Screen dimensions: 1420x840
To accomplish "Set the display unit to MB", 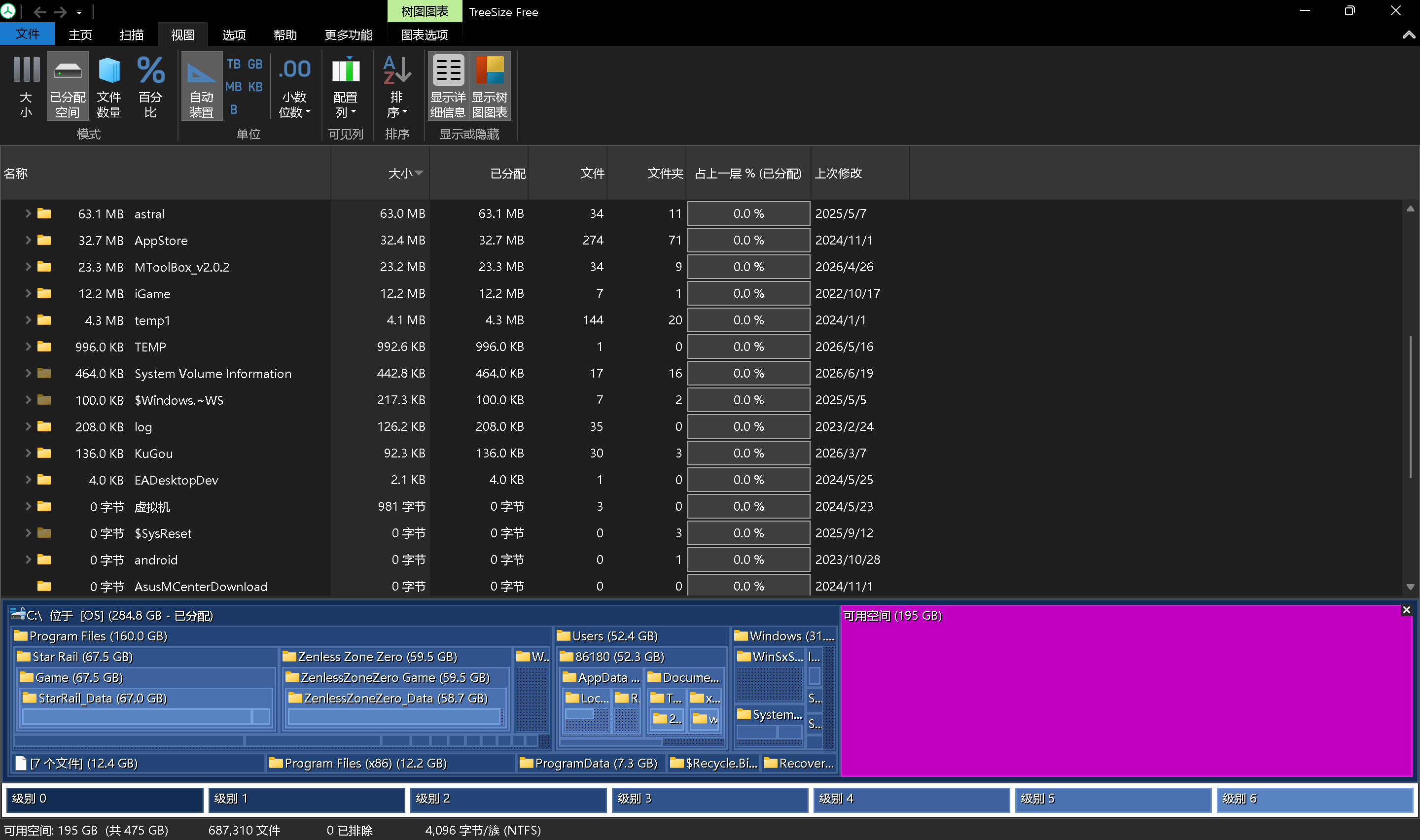I will tap(234, 87).
